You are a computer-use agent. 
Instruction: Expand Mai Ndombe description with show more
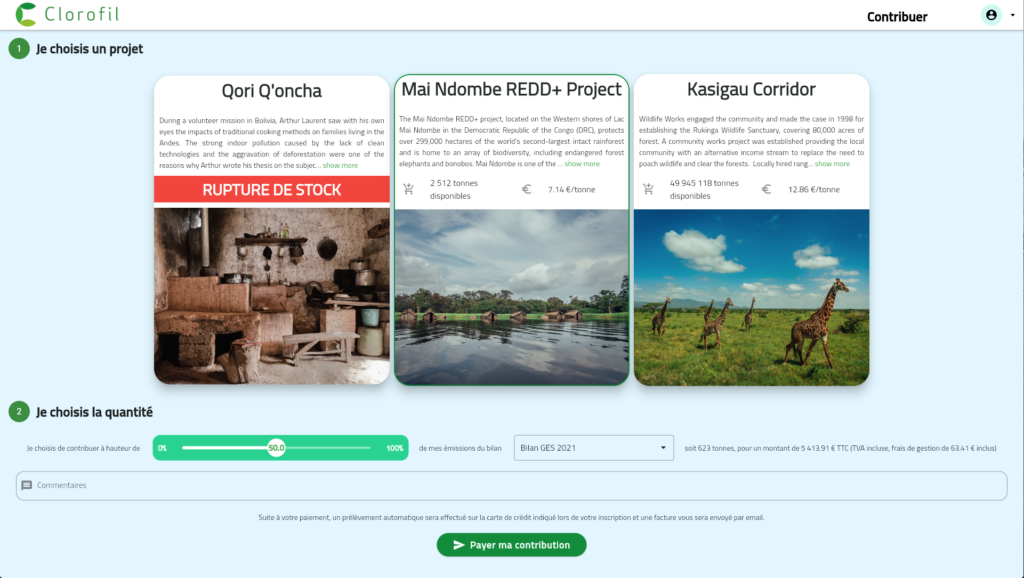pyautogui.click(x=581, y=164)
